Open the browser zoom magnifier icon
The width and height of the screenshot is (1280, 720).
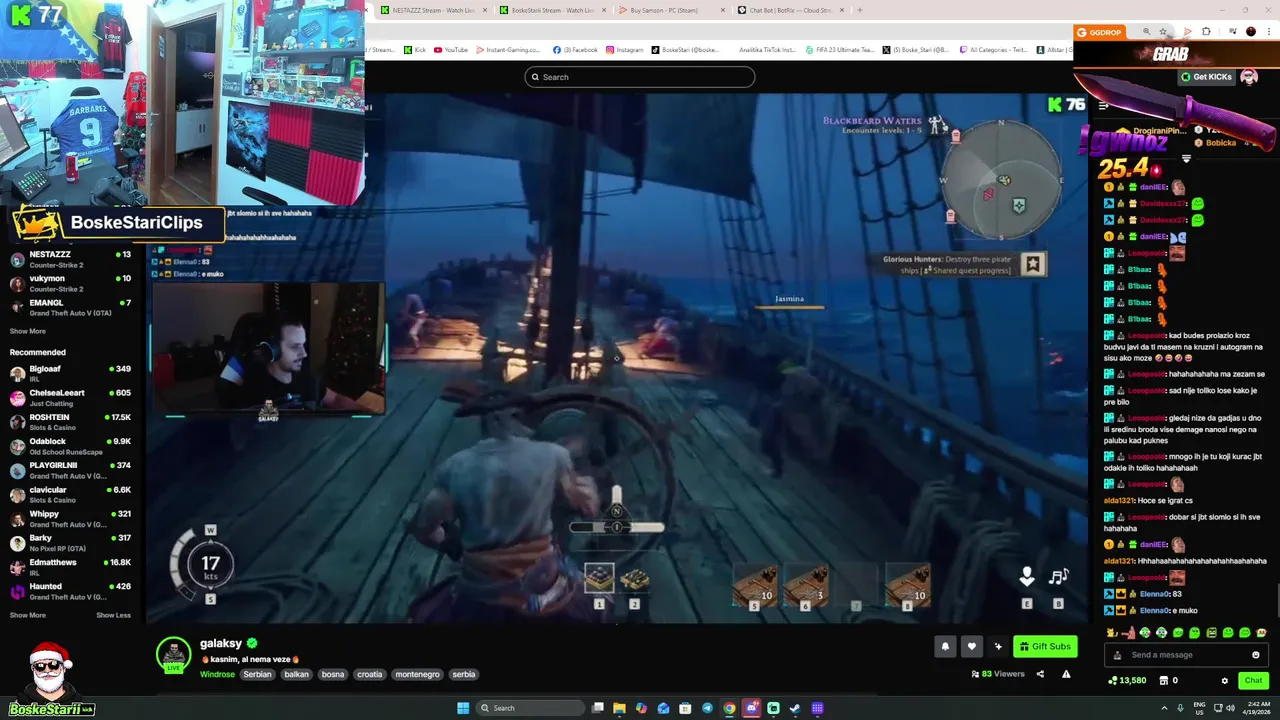click(x=1146, y=32)
